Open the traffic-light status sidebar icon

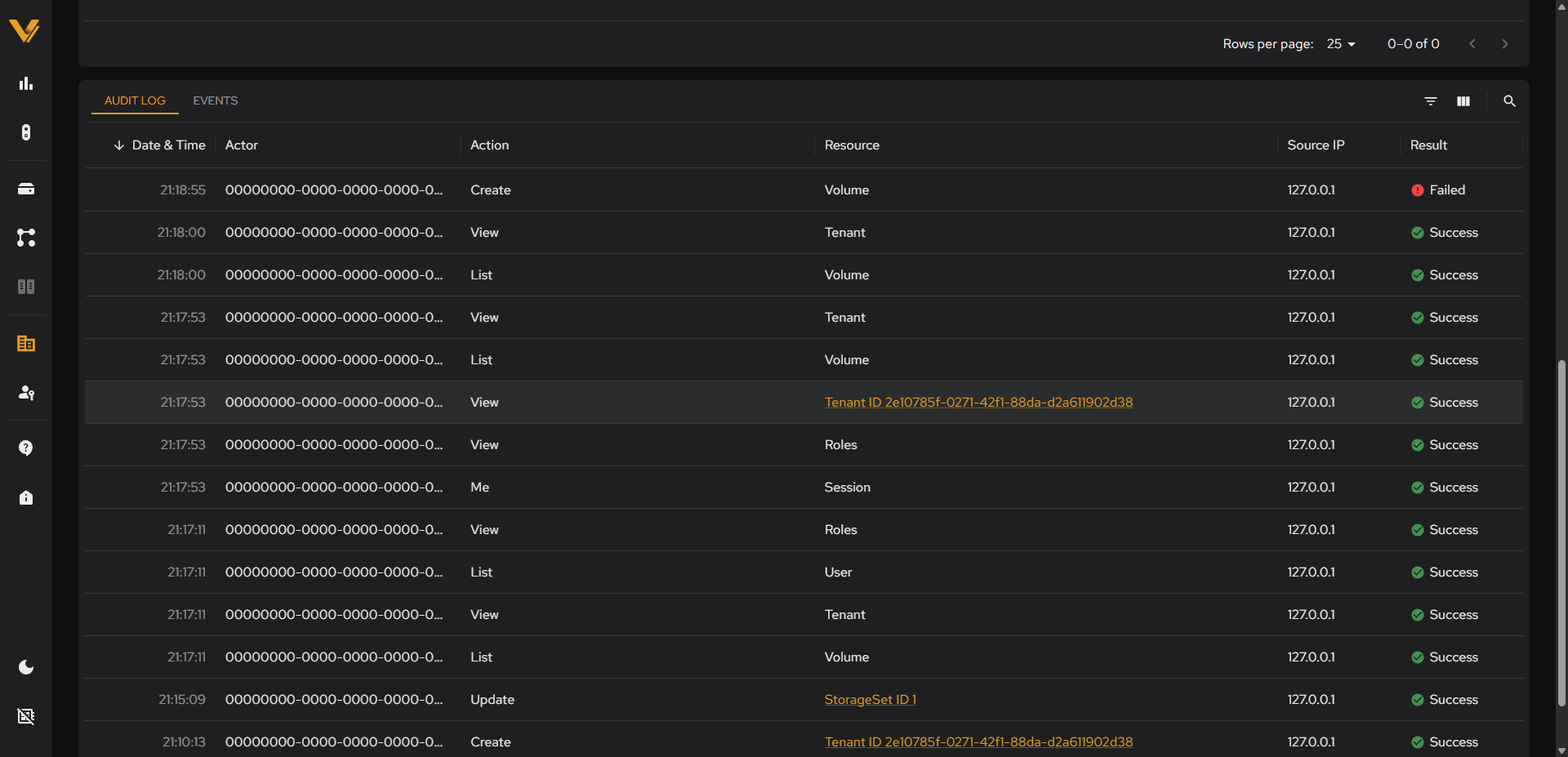[x=26, y=132]
